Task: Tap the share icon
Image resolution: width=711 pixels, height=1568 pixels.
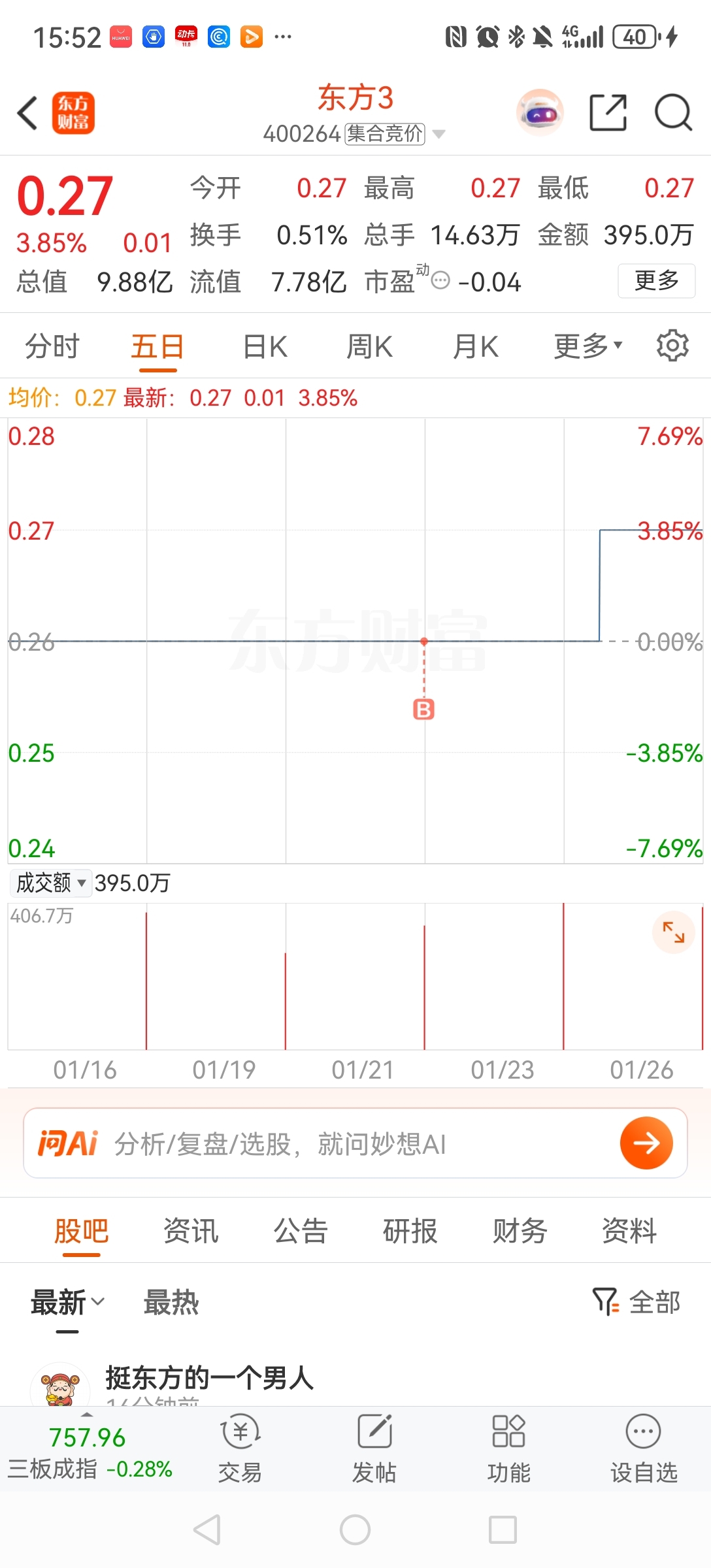Action: pos(608,113)
